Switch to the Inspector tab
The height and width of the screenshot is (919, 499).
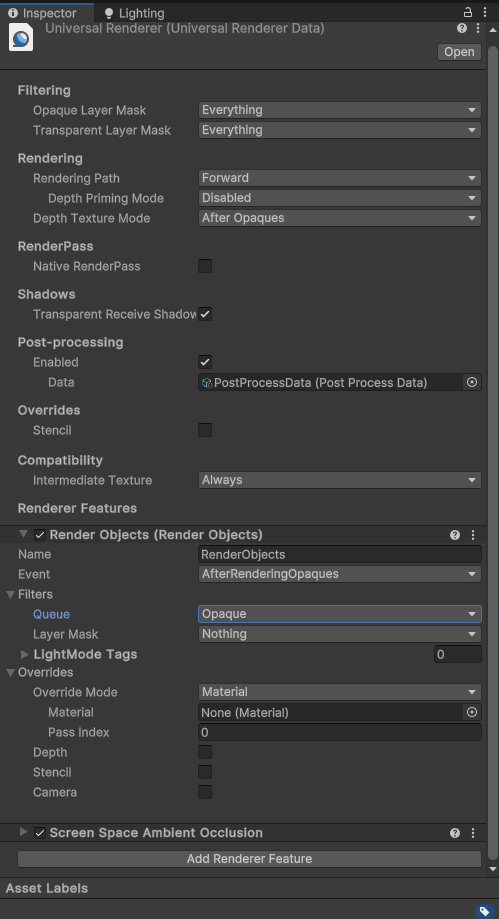tap(47, 12)
